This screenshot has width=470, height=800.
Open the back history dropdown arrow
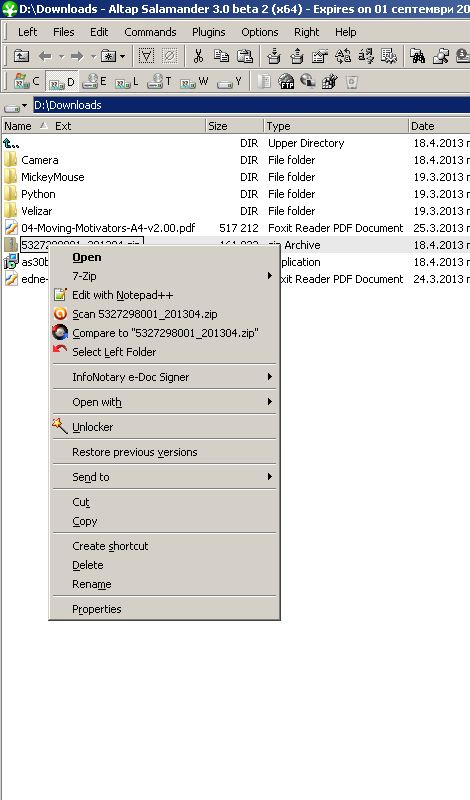[x=61, y=56]
